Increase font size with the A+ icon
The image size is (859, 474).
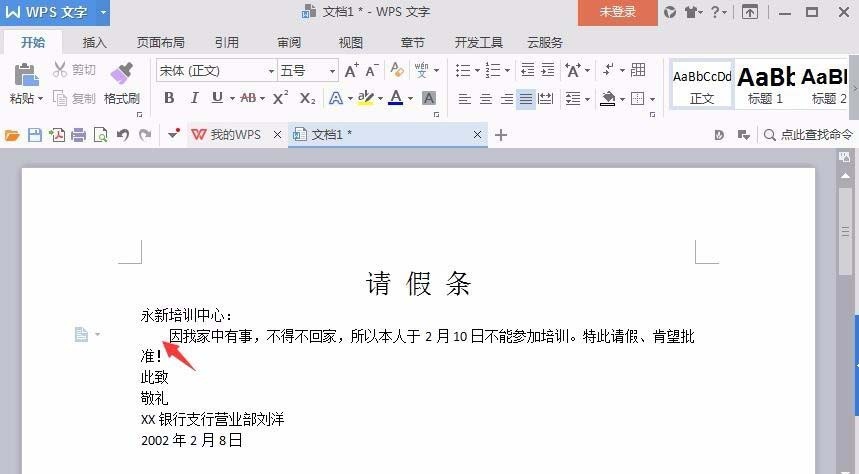[x=351, y=71]
